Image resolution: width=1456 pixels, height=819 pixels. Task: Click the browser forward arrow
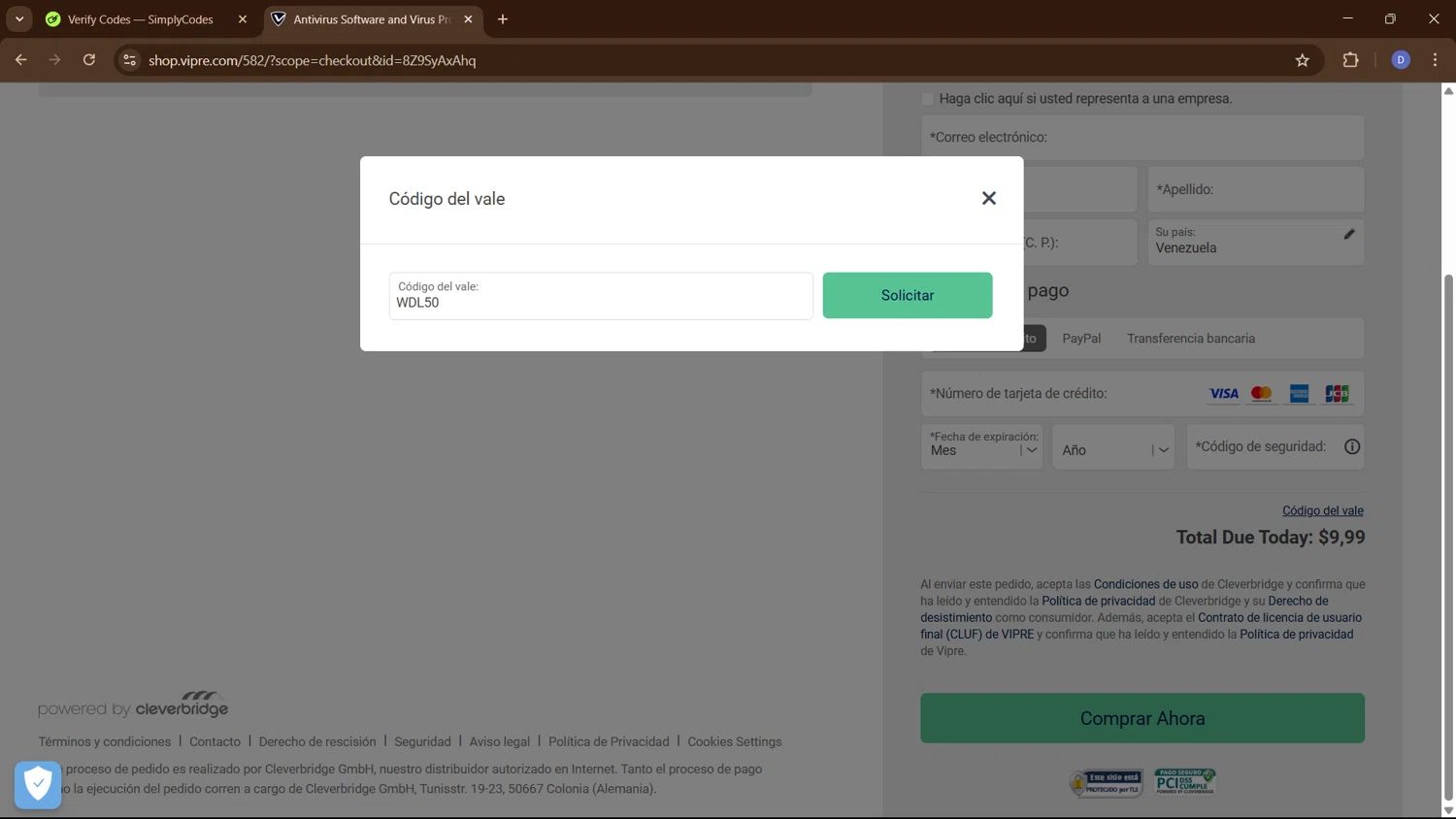click(x=54, y=60)
